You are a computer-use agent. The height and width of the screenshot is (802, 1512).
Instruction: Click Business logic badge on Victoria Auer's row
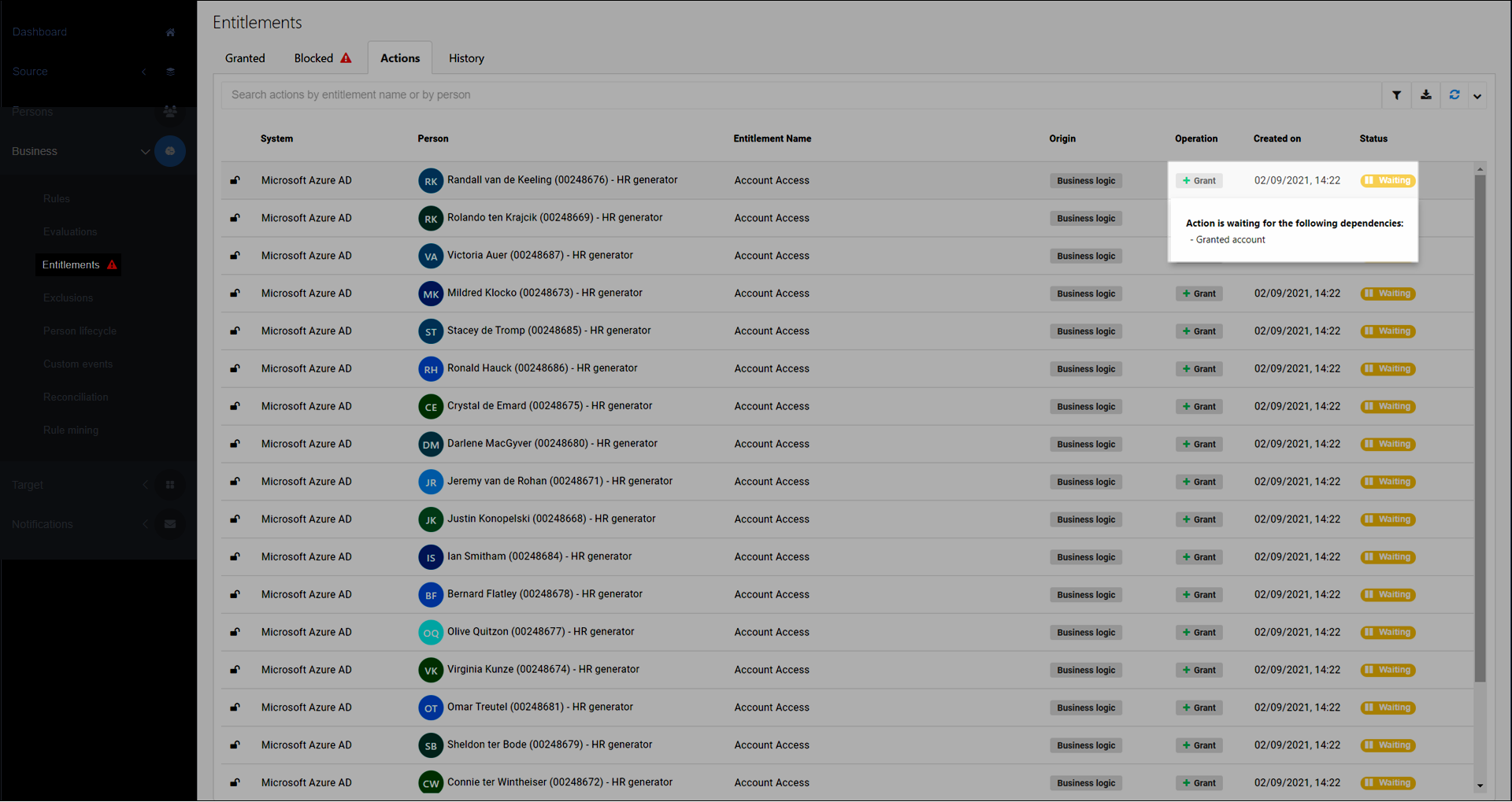click(1085, 255)
